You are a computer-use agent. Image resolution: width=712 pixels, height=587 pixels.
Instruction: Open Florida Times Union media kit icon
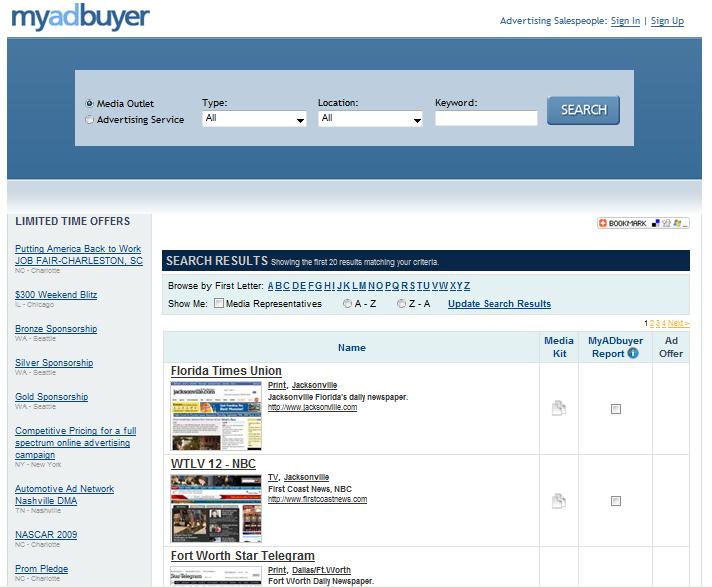tap(559, 408)
